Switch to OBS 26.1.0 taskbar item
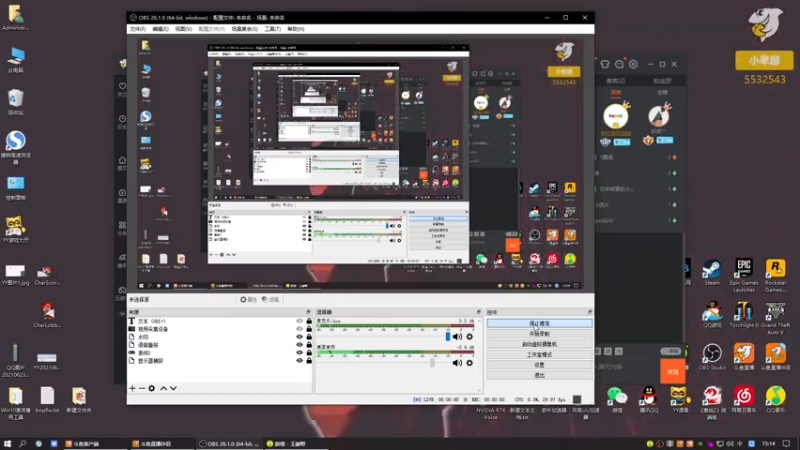 click(230, 444)
